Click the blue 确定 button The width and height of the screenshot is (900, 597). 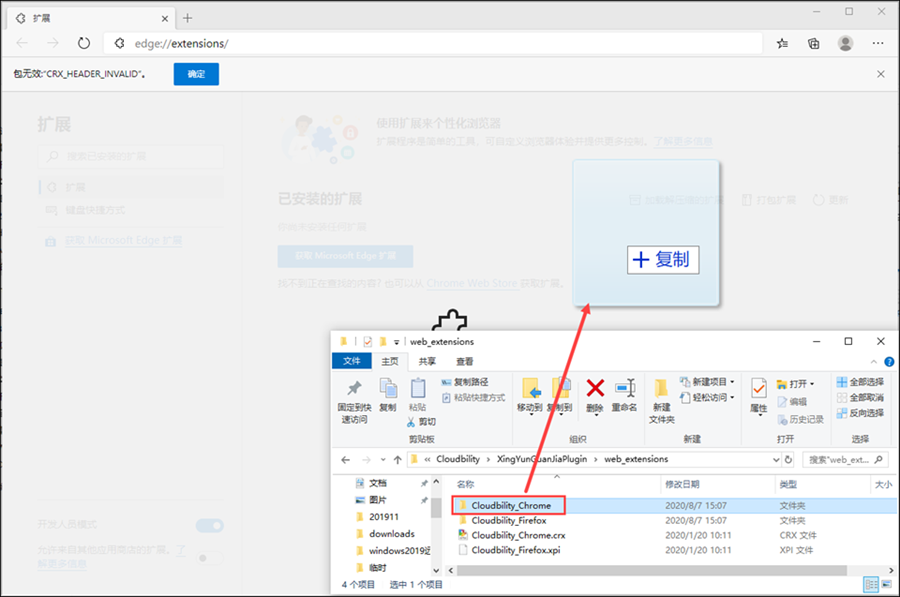196,74
